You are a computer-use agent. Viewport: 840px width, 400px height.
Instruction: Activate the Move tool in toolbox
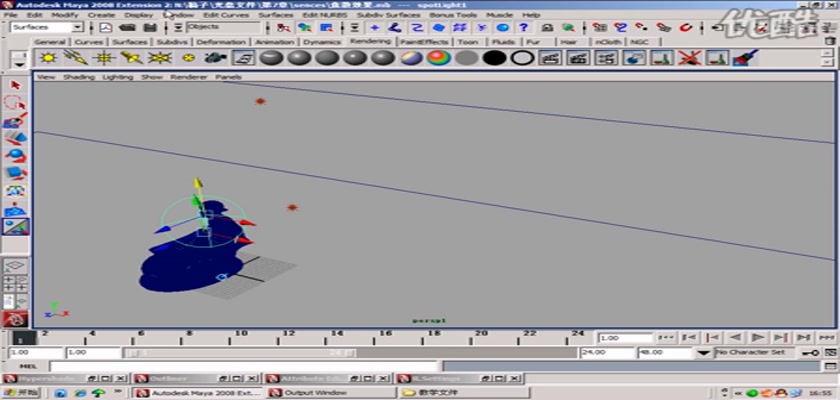click(x=16, y=138)
